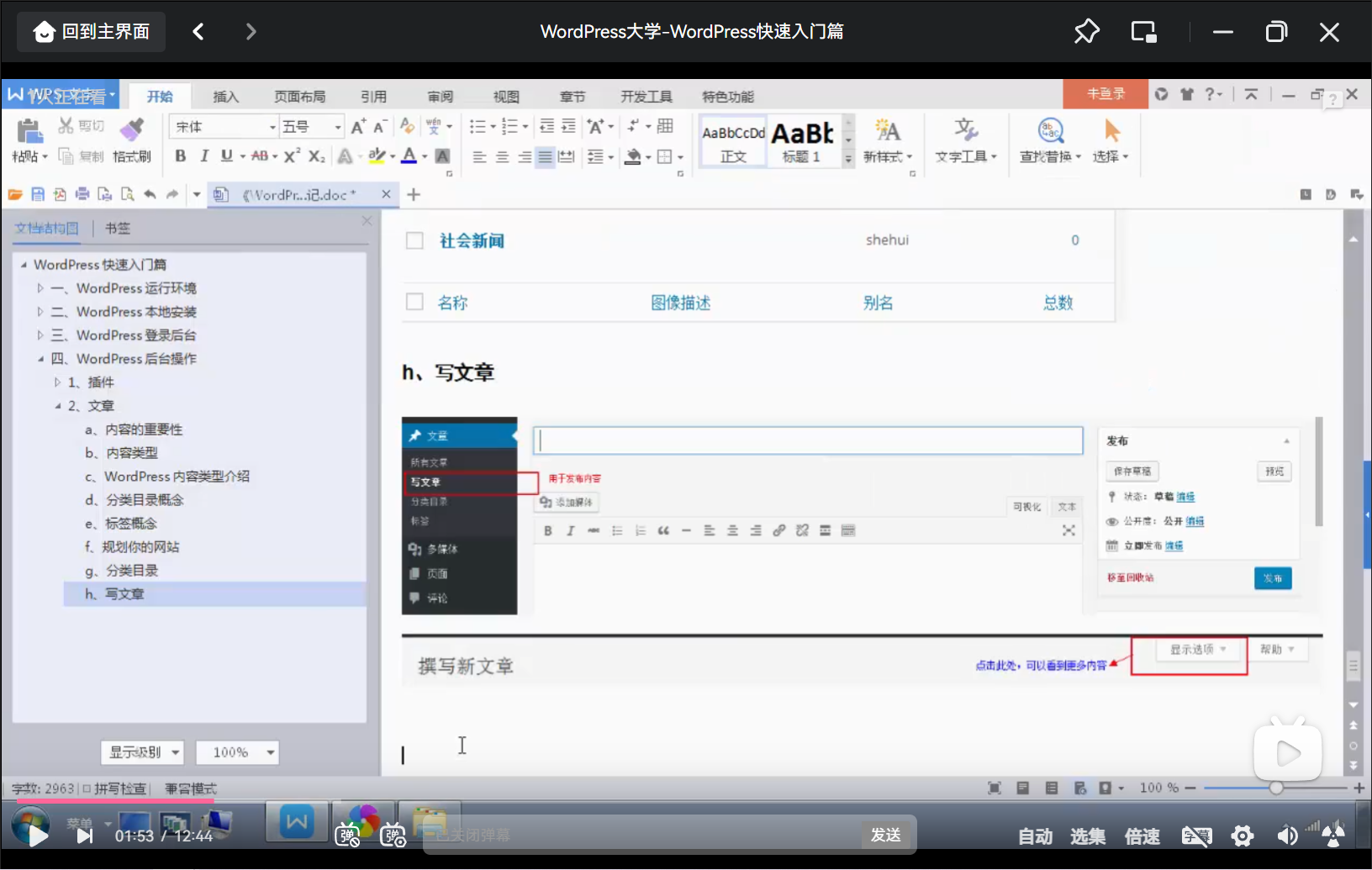Viewport: 1372px width, 870px height.
Task: Check the 名称 header row checkbox
Action: pos(414,302)
